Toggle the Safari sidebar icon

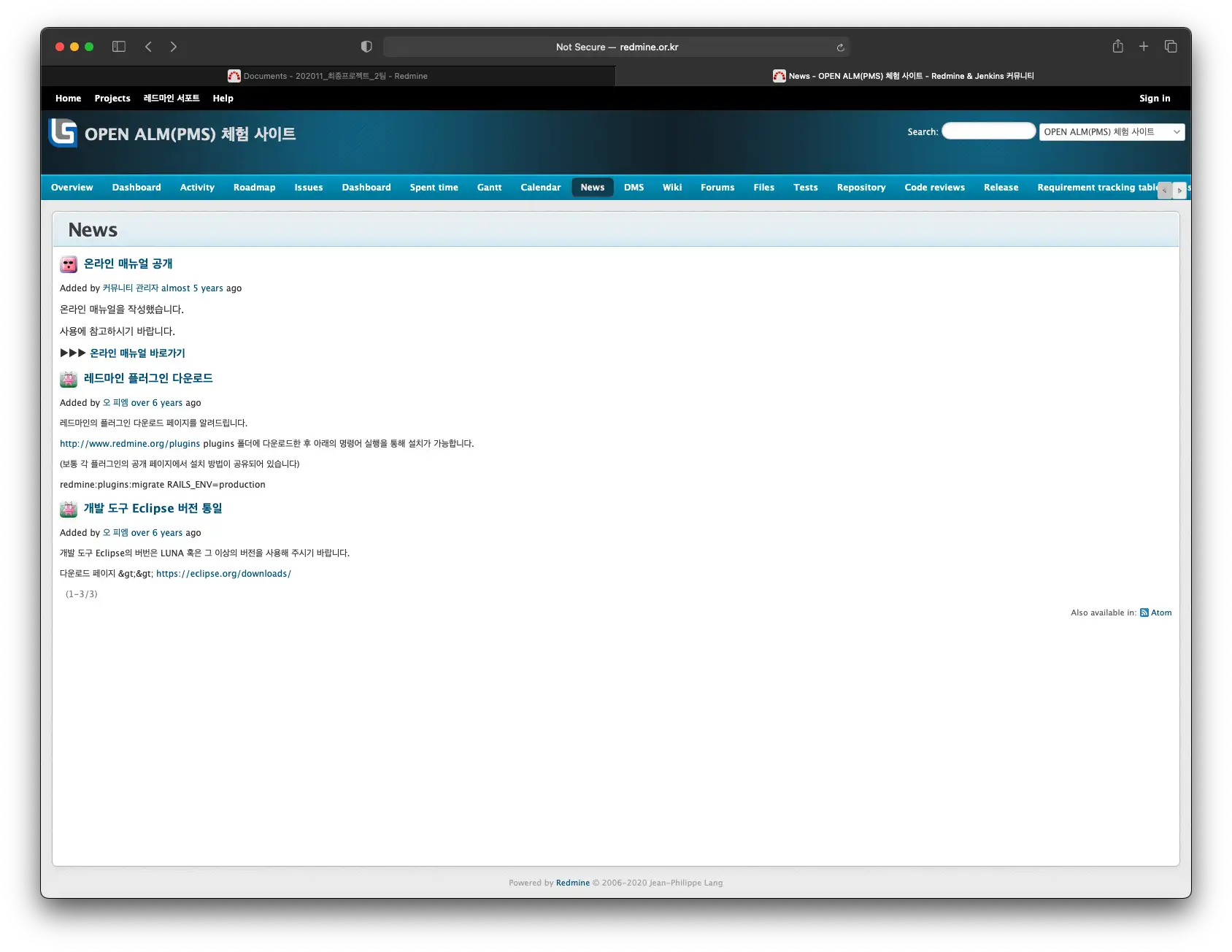119,47
